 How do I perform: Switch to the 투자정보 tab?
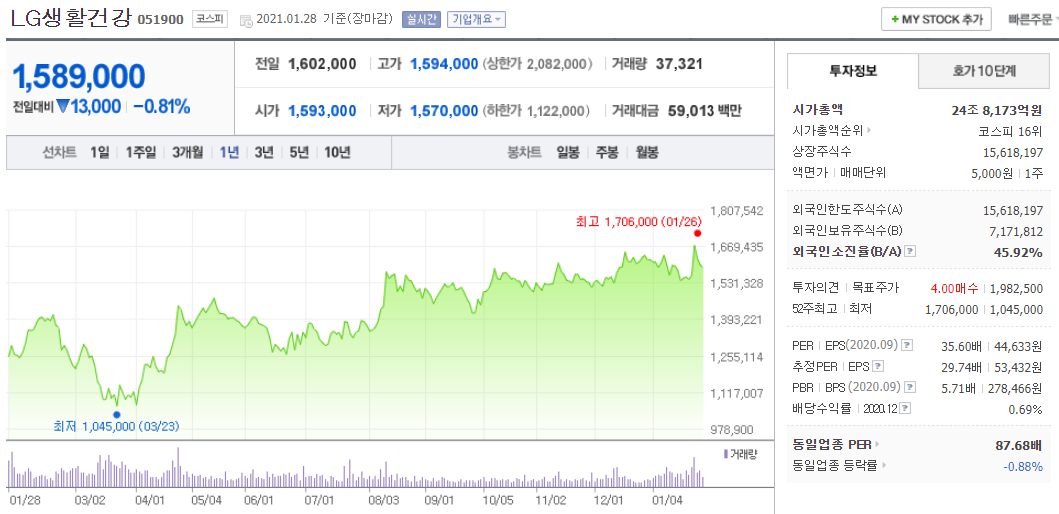pos(853,70)
